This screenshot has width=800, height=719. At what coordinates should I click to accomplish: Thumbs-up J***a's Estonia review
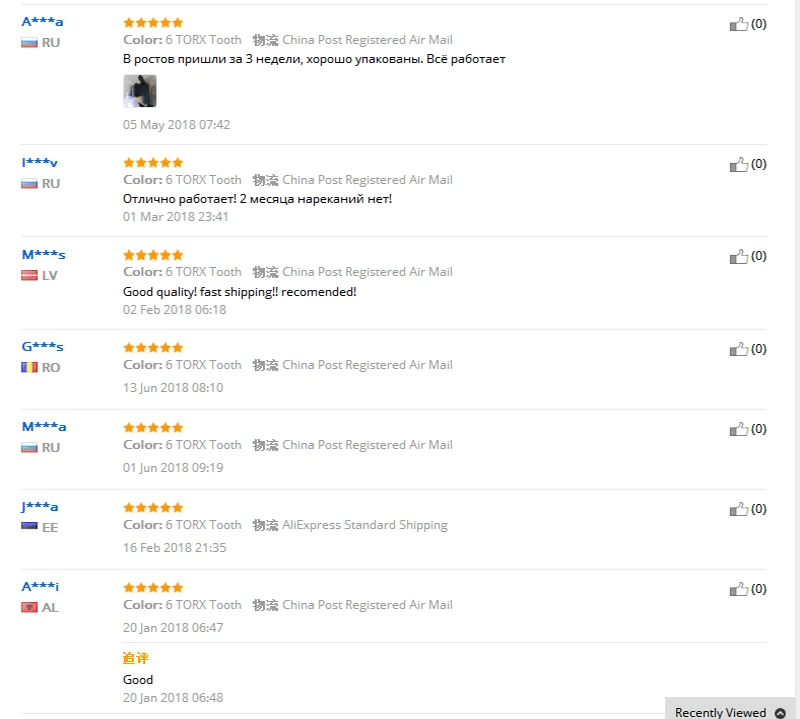point(738,509)
